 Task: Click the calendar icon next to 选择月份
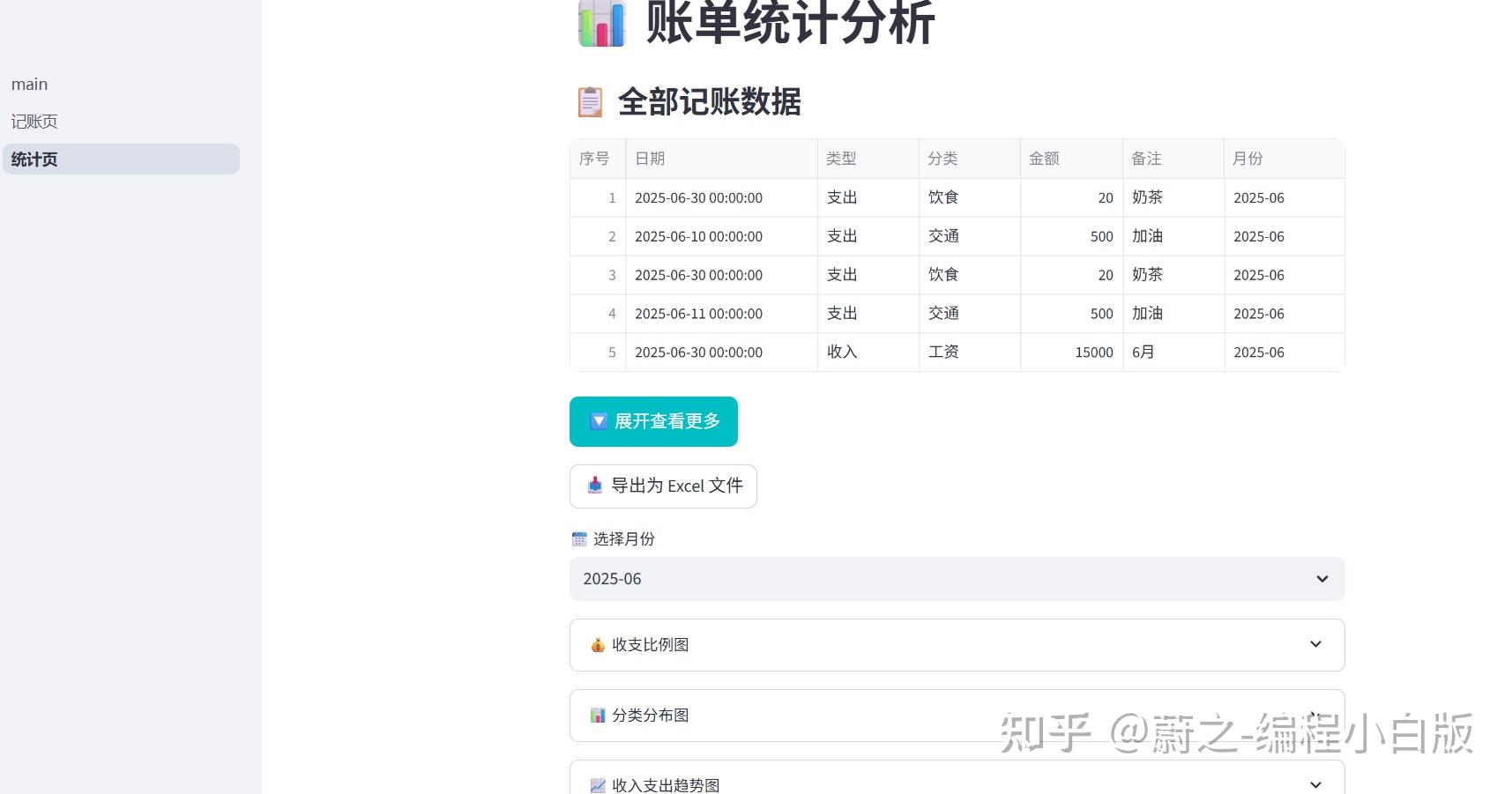[x=579, y=538]
